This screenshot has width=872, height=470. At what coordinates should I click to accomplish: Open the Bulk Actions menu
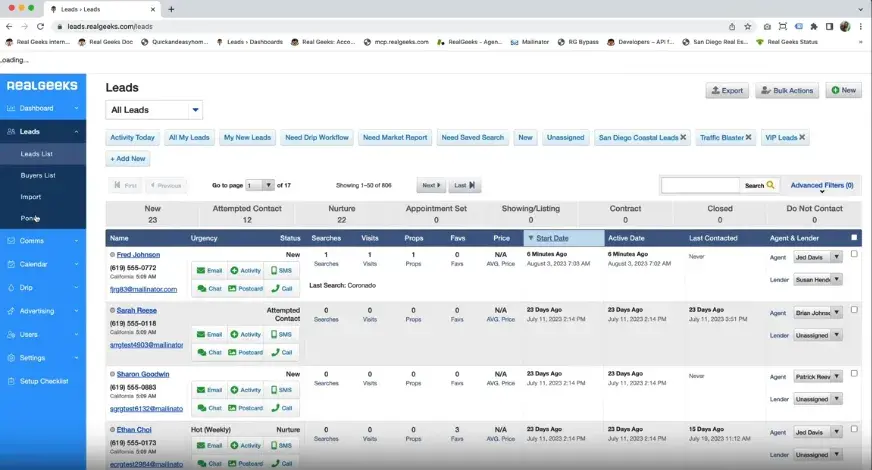pos(787,90)
